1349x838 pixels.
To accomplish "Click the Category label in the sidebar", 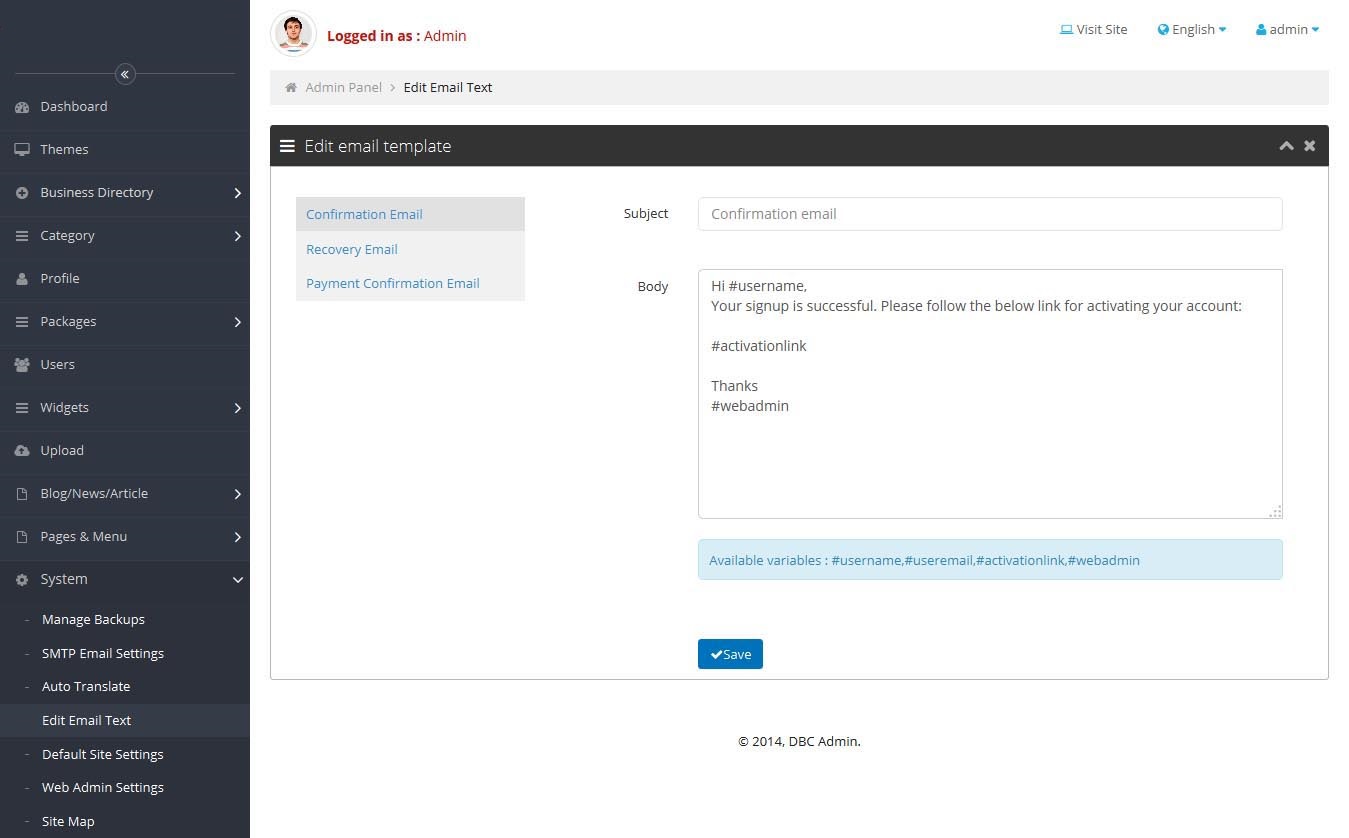I will coord(68,236).
